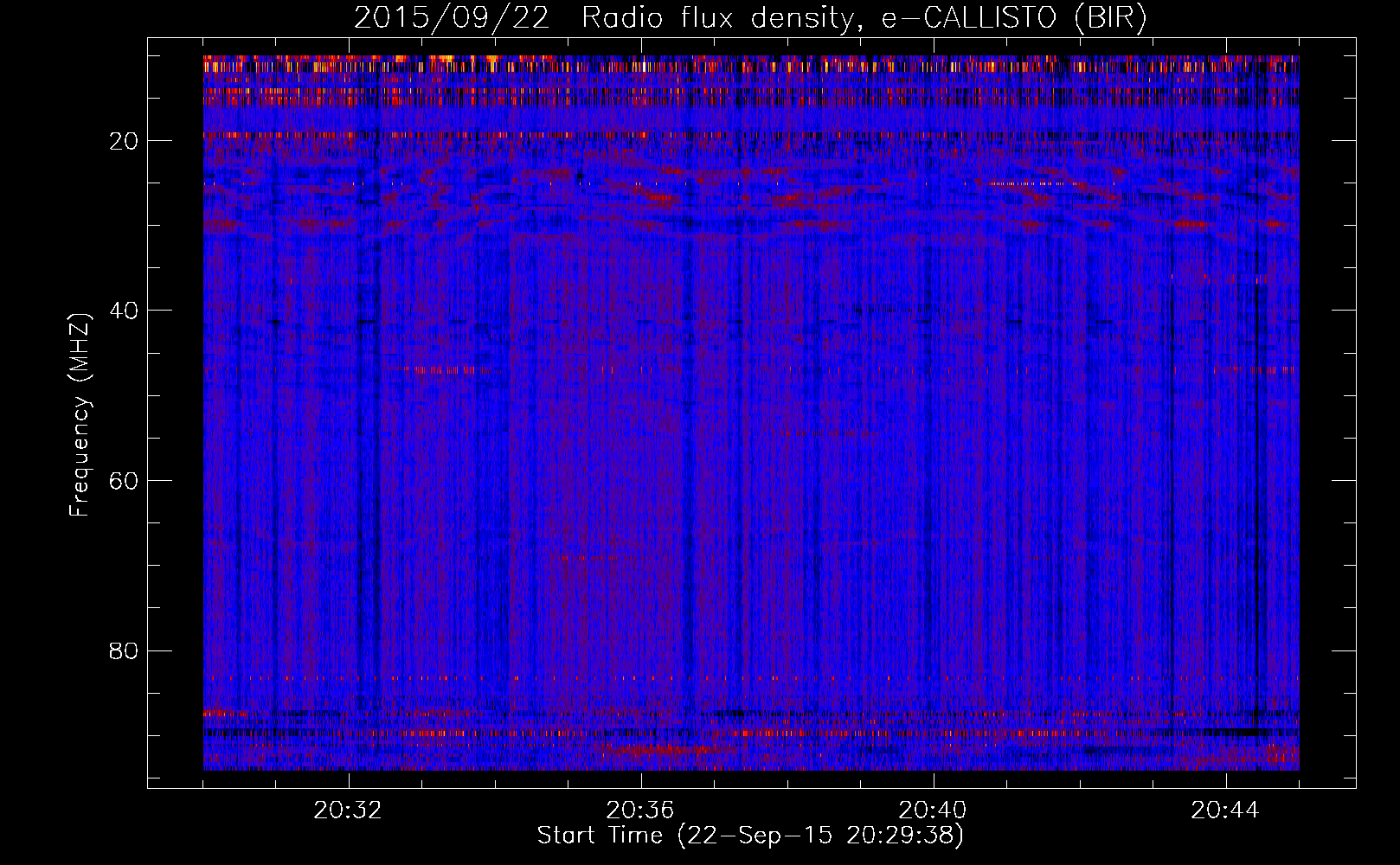Click the red emission patch at bottom near 20:36
Image resolution: width=1400 pixels, height=865 pixels.
[x=658, y=750]
